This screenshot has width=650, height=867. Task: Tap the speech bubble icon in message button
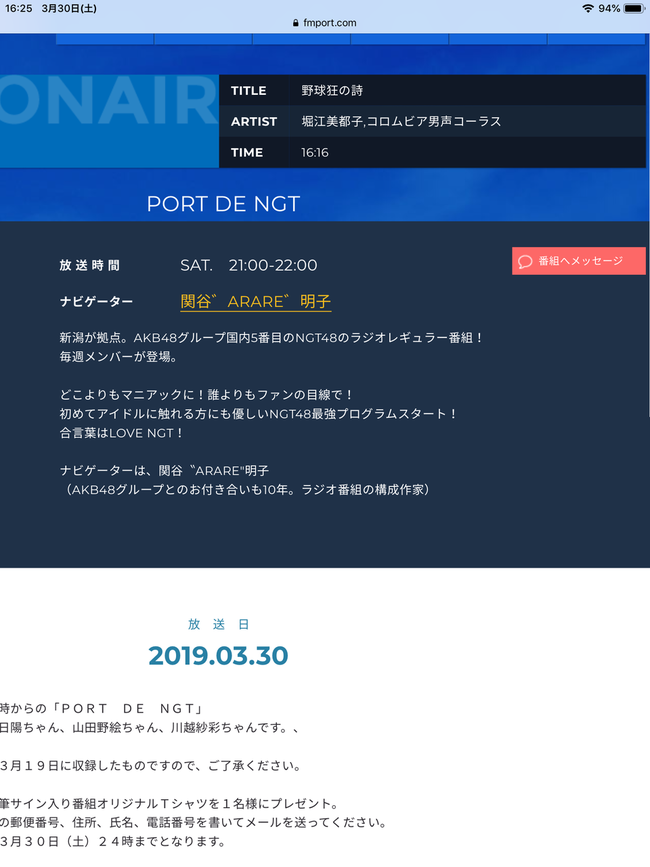point(525,262)
